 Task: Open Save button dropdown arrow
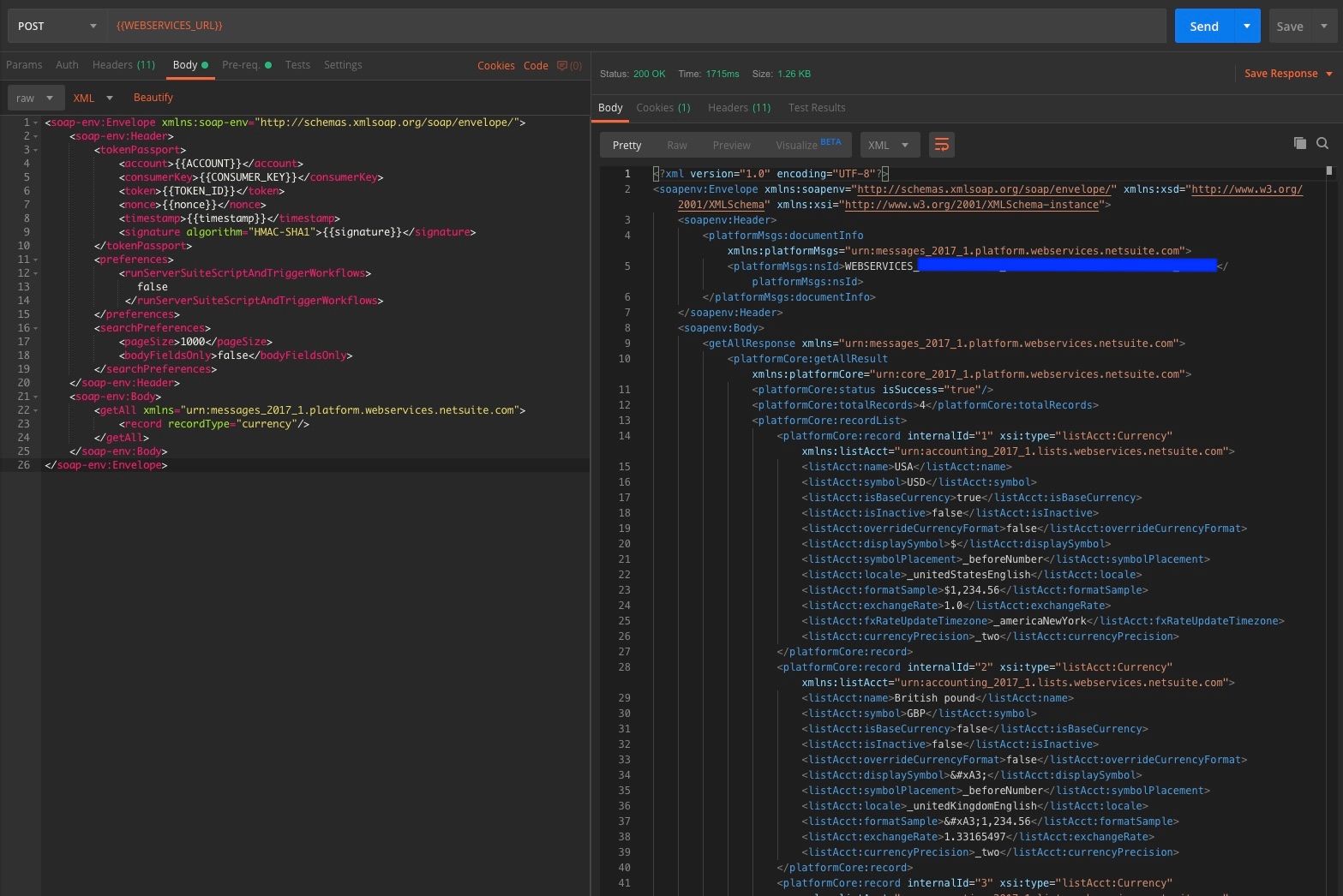[x=1323, y=26]
